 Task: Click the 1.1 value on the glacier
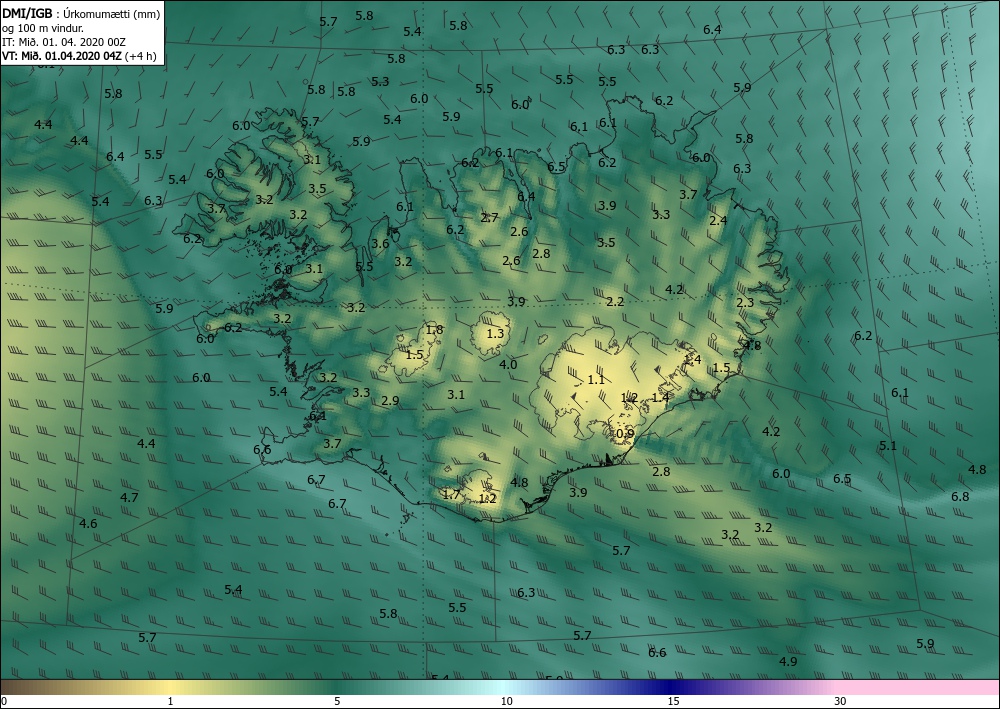click(x=596, y=379)
